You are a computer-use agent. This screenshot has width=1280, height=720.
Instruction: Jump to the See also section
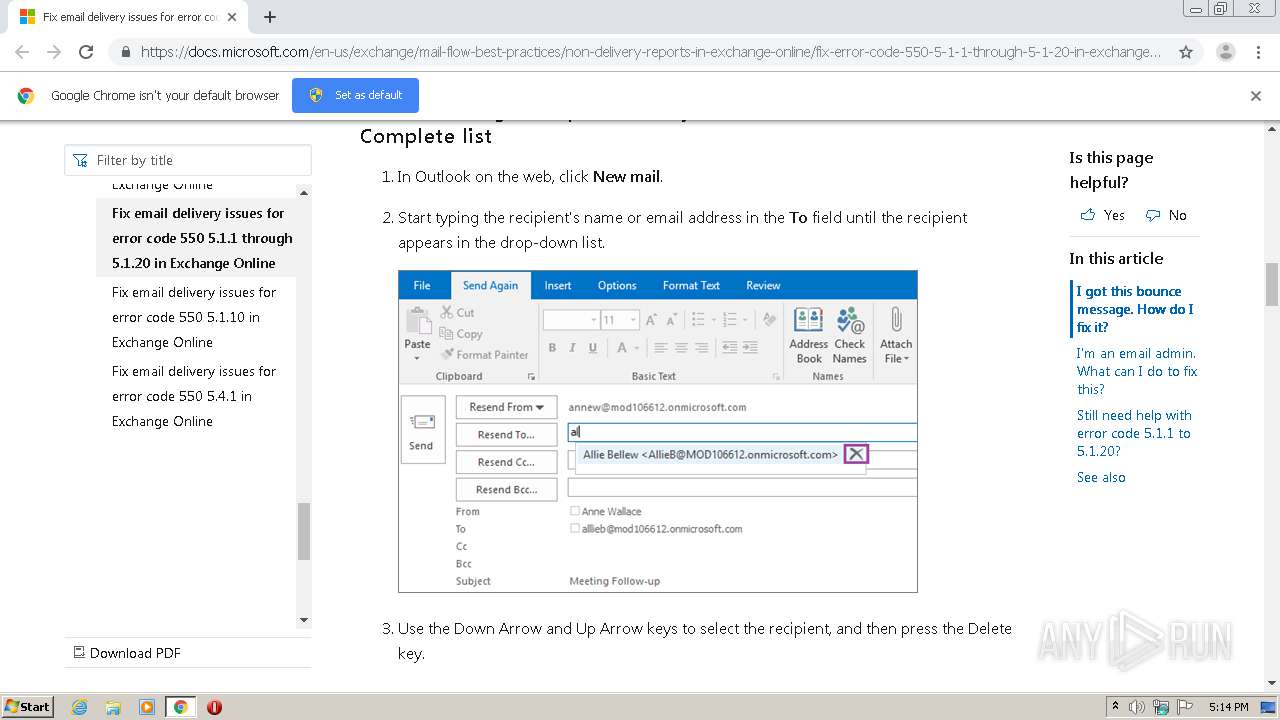pyautogui.click(x=1101, y=477)
